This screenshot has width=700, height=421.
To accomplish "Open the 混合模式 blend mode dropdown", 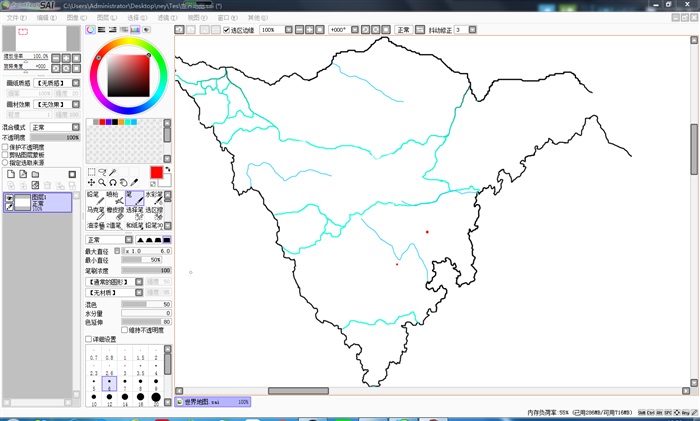I will [54, 128].
